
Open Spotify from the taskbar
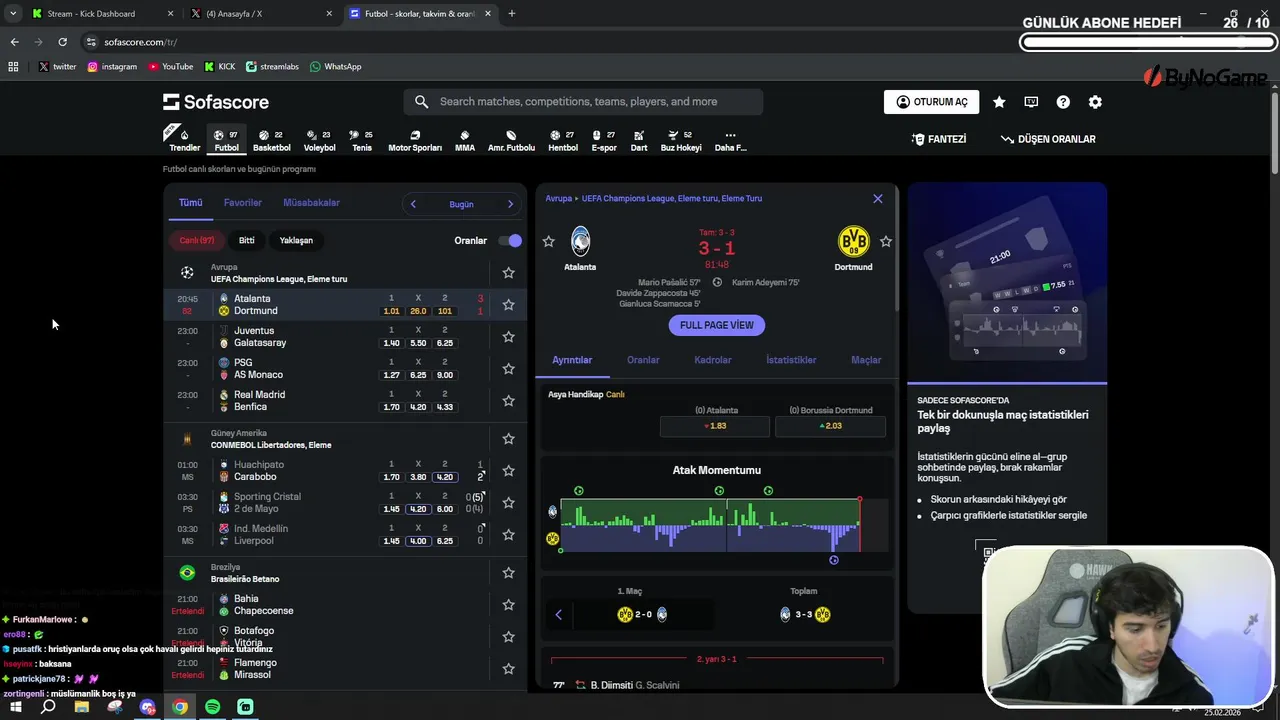point(212,707)
